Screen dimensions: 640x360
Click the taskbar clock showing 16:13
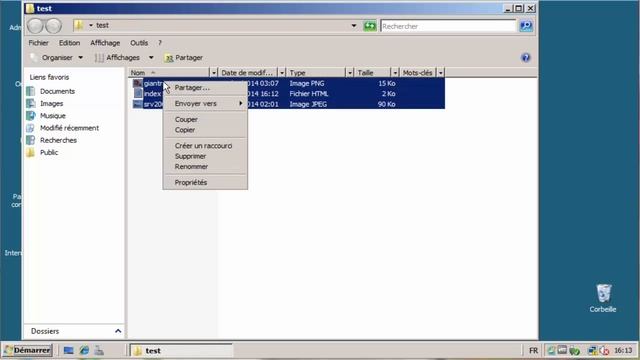point(623,350)
